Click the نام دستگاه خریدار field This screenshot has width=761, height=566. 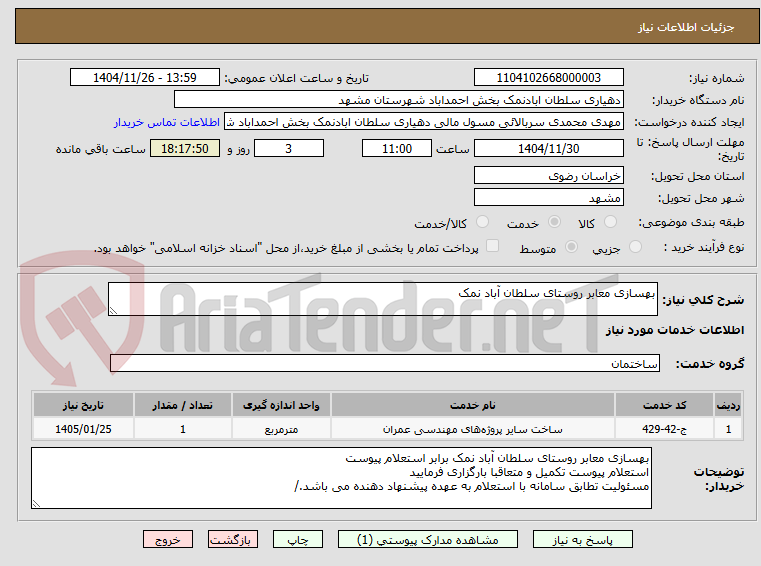point(398,100)
